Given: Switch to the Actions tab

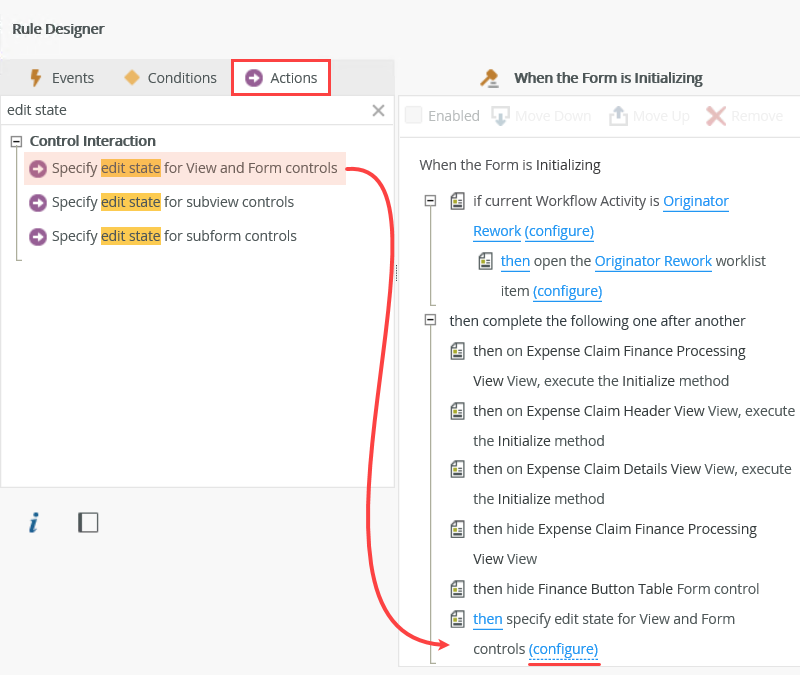Looking at the screenshot, I should click(x=280, y=77).
